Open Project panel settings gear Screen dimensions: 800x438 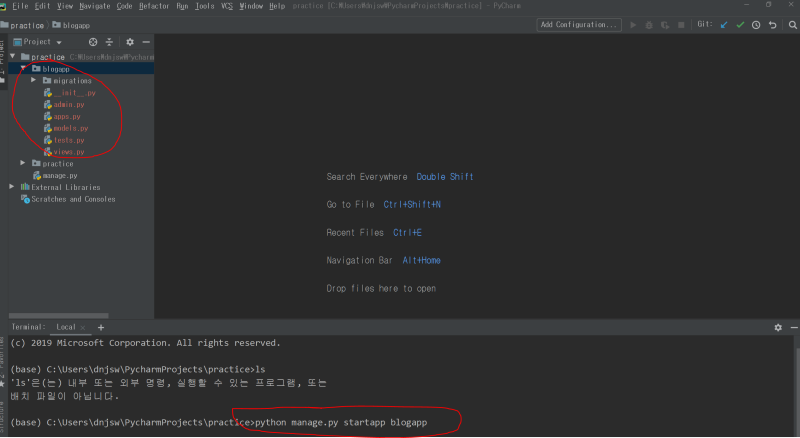click(130, 42)
